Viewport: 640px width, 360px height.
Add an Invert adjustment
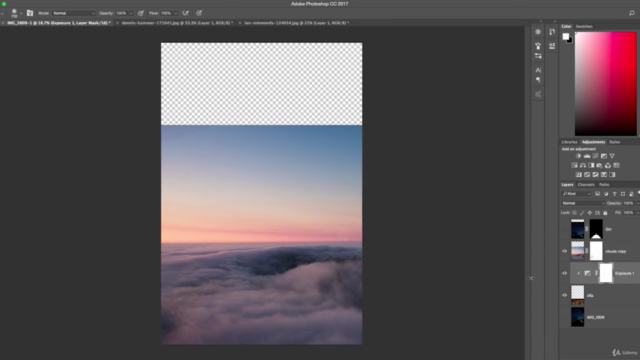click(578, 175)
